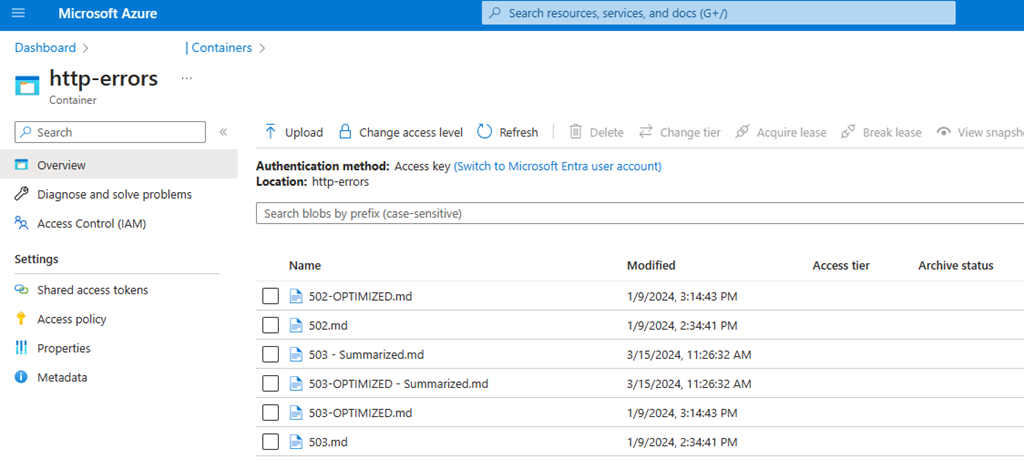Collapse the left sidebar menu
The width and height of the screenshot is (1024, 469).
[x=223, y=132]
